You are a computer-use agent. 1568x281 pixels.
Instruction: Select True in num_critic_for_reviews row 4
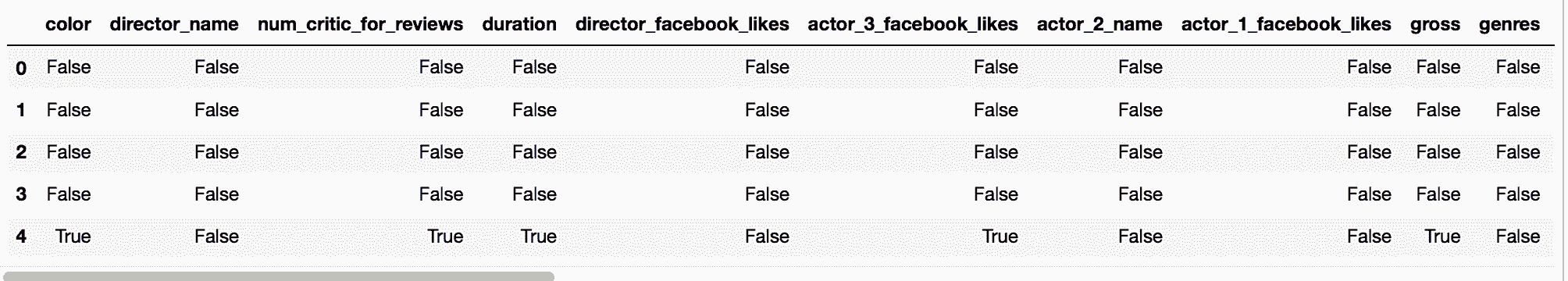tap(445, 237)
